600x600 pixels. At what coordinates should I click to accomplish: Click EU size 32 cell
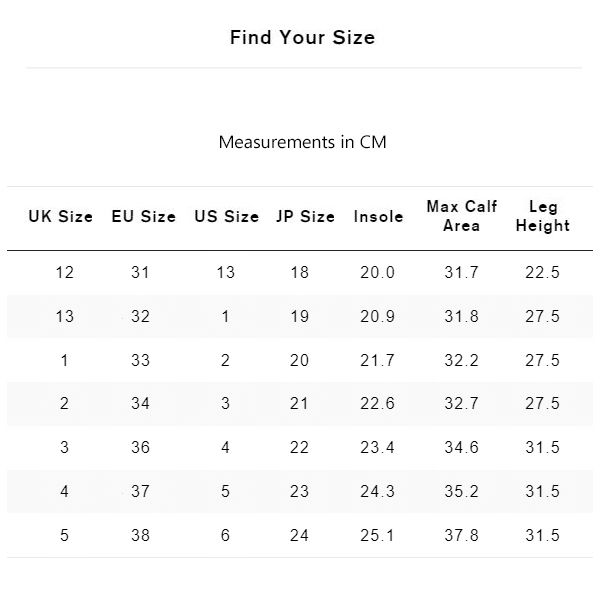(141, 317)
